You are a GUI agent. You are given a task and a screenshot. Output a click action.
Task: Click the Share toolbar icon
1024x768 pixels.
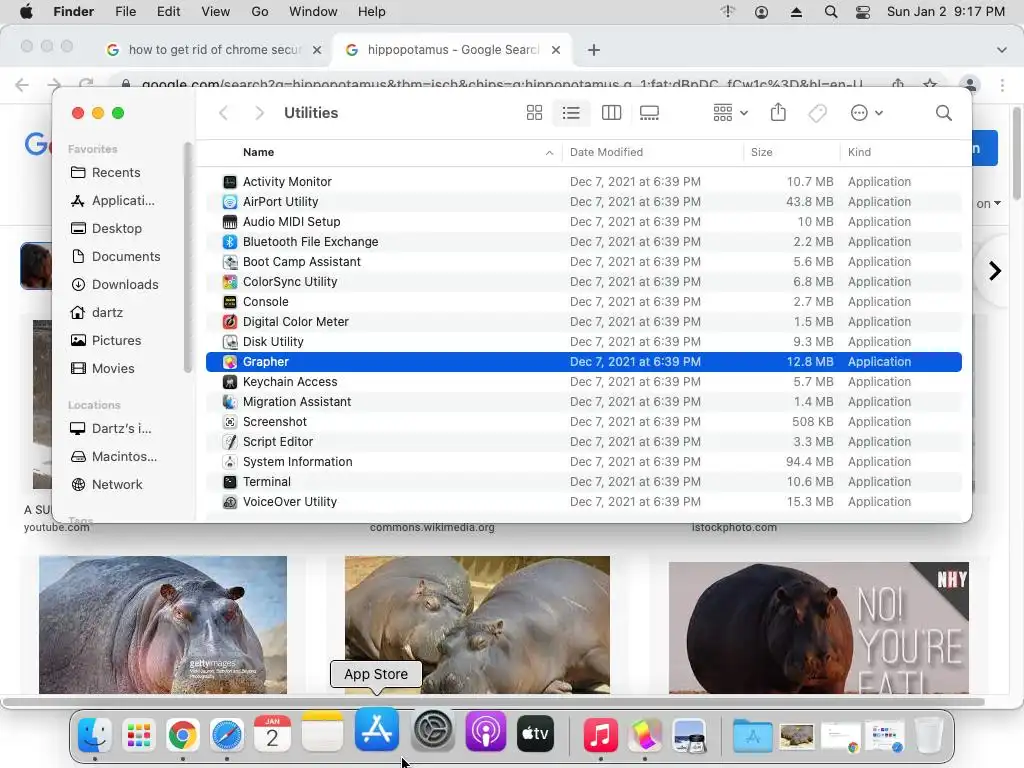[x=778, y=112]
